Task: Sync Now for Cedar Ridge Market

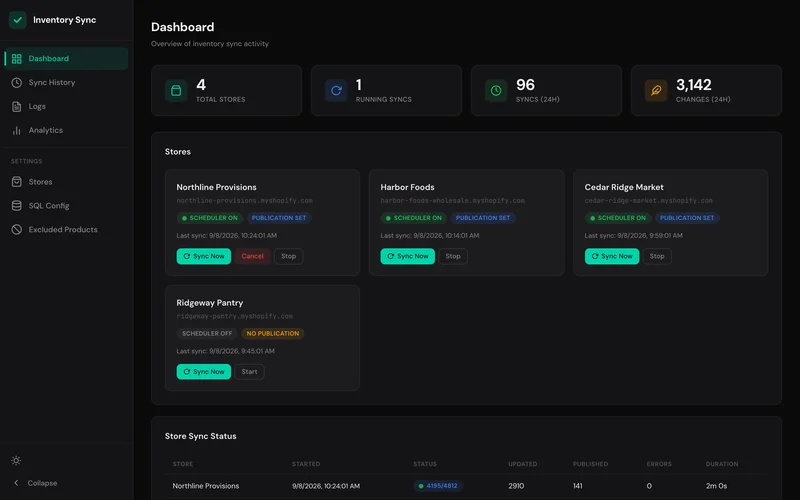Action: [612, 256]
